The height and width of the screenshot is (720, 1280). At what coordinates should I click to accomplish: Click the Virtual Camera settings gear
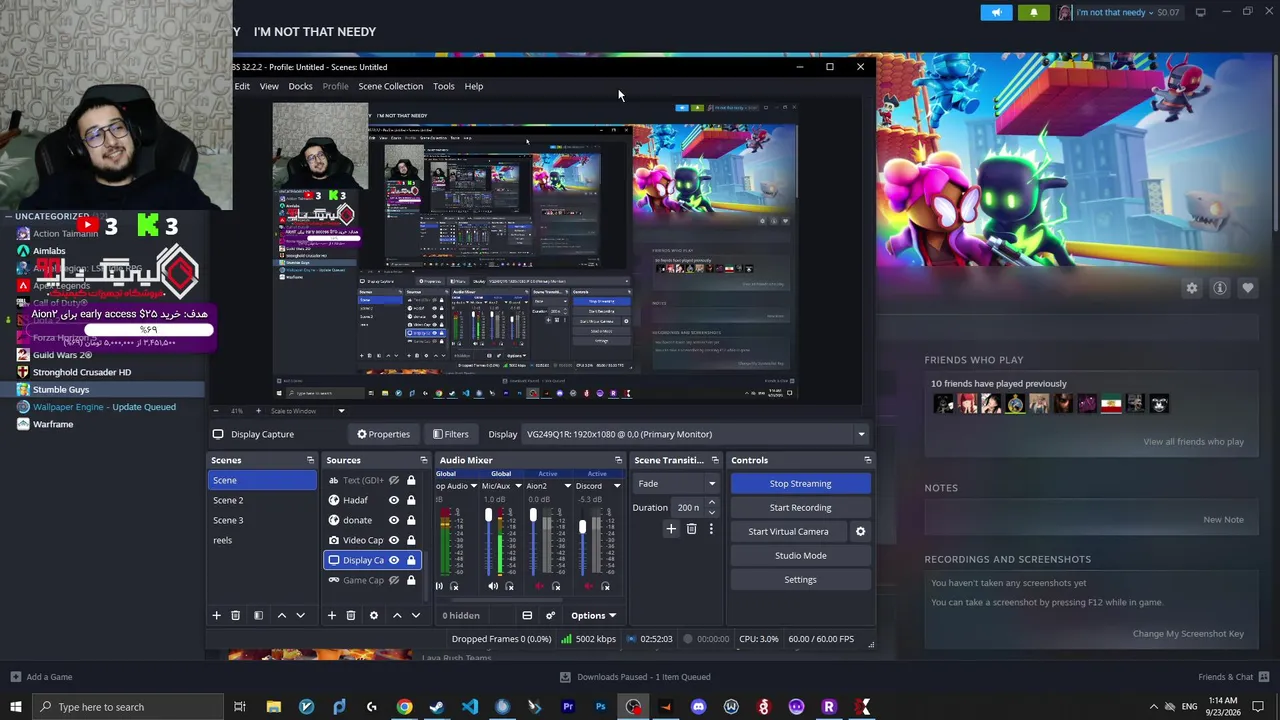point(860,531)
